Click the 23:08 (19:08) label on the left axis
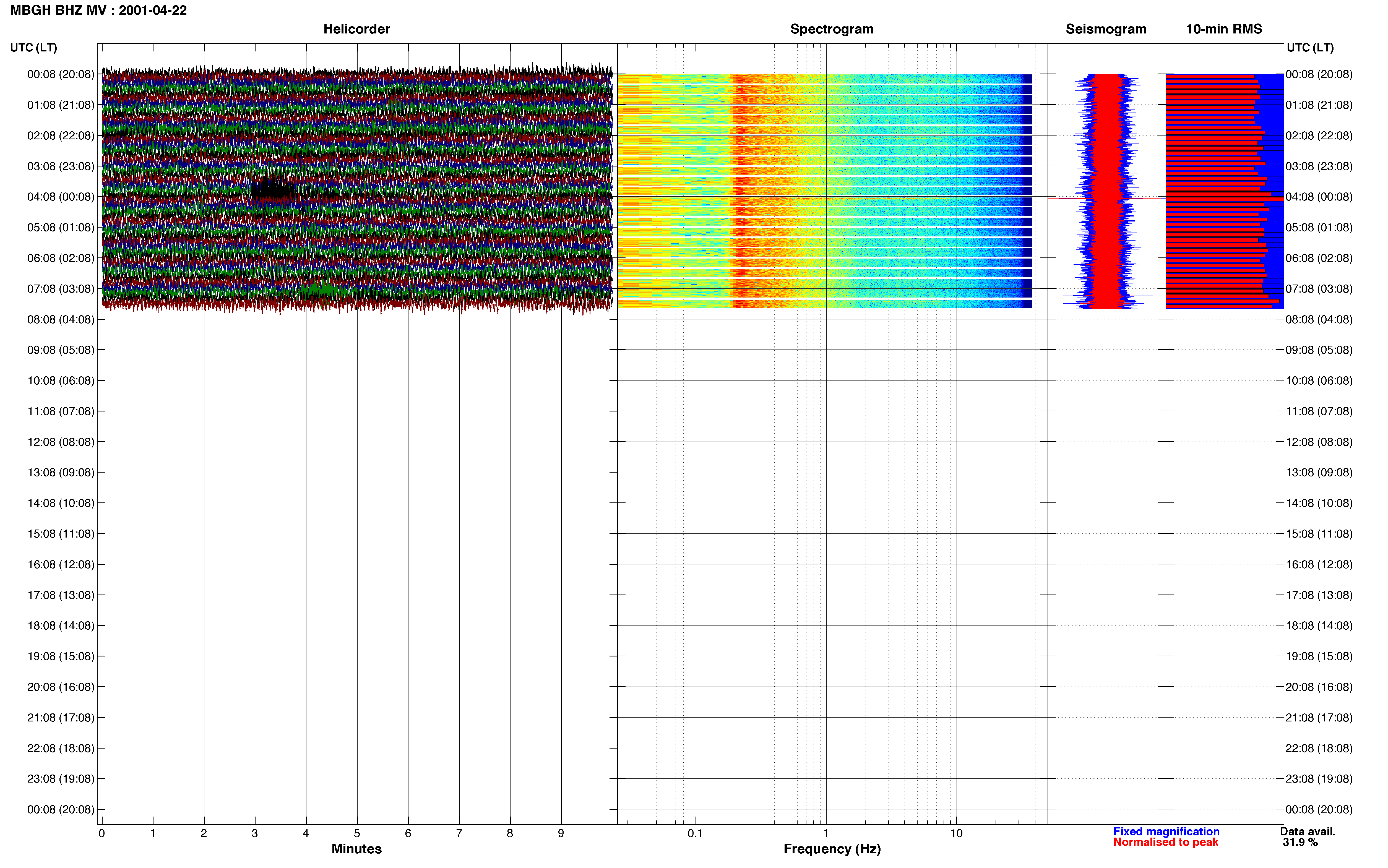1388x868 pixels. pyautogui.click(x=61, y=779)
